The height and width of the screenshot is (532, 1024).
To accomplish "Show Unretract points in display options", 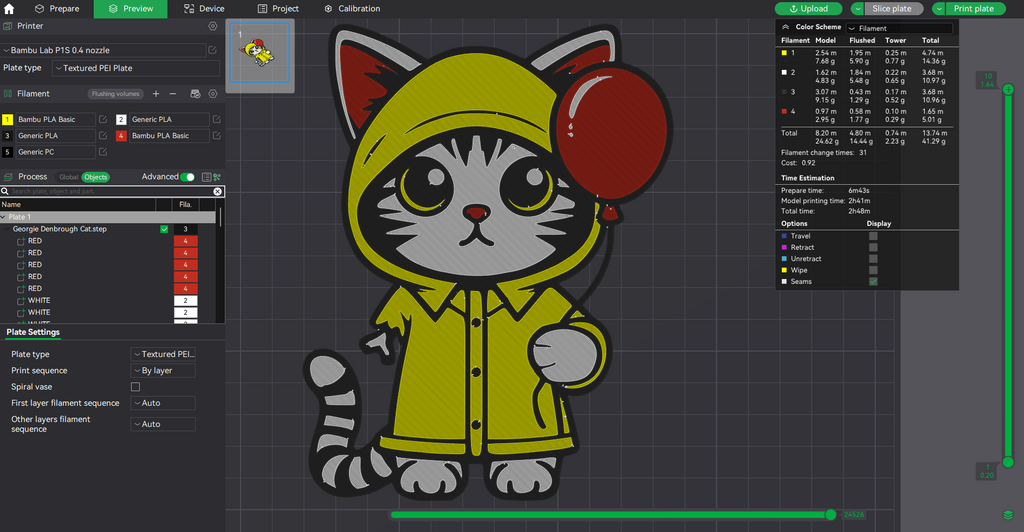I will tap(873, 259).
